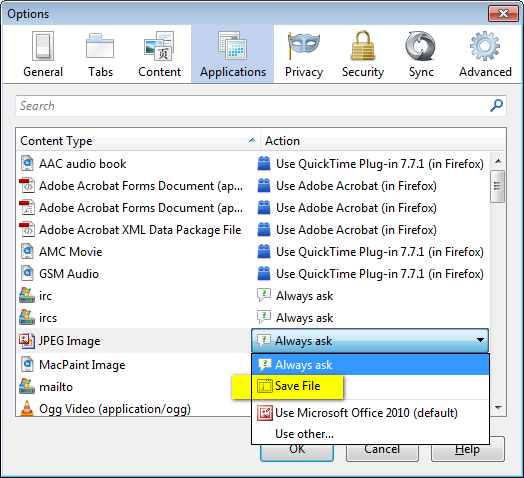Click the Microsoft Office 2010 icon in dropdown

tap(265, 413)
